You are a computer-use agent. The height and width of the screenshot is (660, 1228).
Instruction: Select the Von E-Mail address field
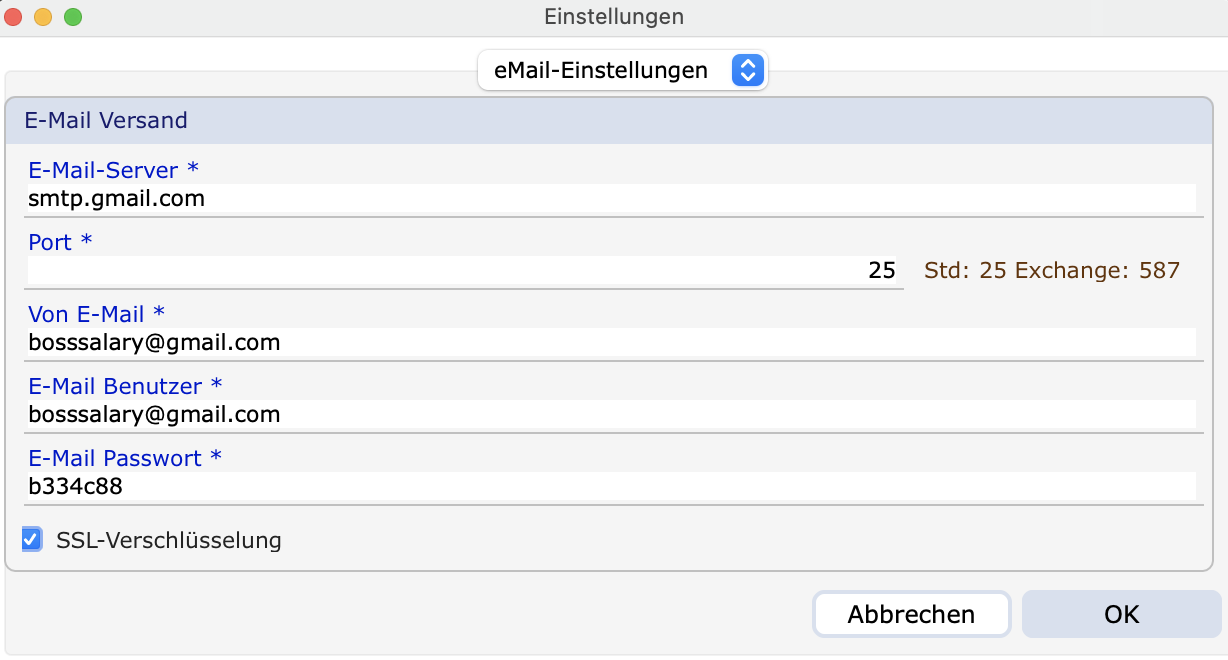pyautogui.click(x=610, y=343)
